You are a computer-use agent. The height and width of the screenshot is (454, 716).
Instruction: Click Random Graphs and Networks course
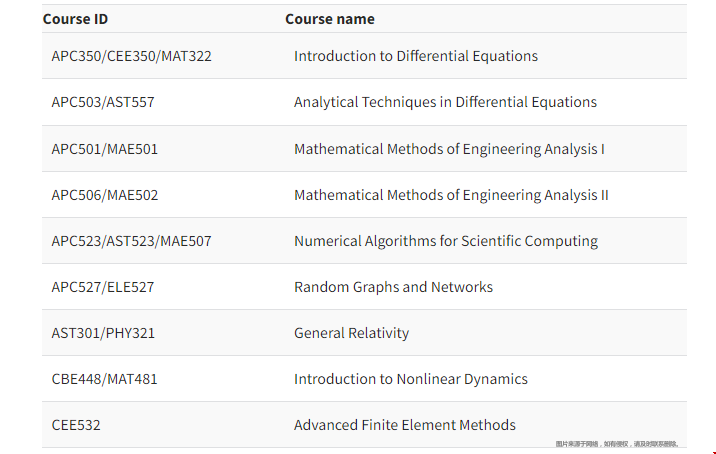[394, 287]
